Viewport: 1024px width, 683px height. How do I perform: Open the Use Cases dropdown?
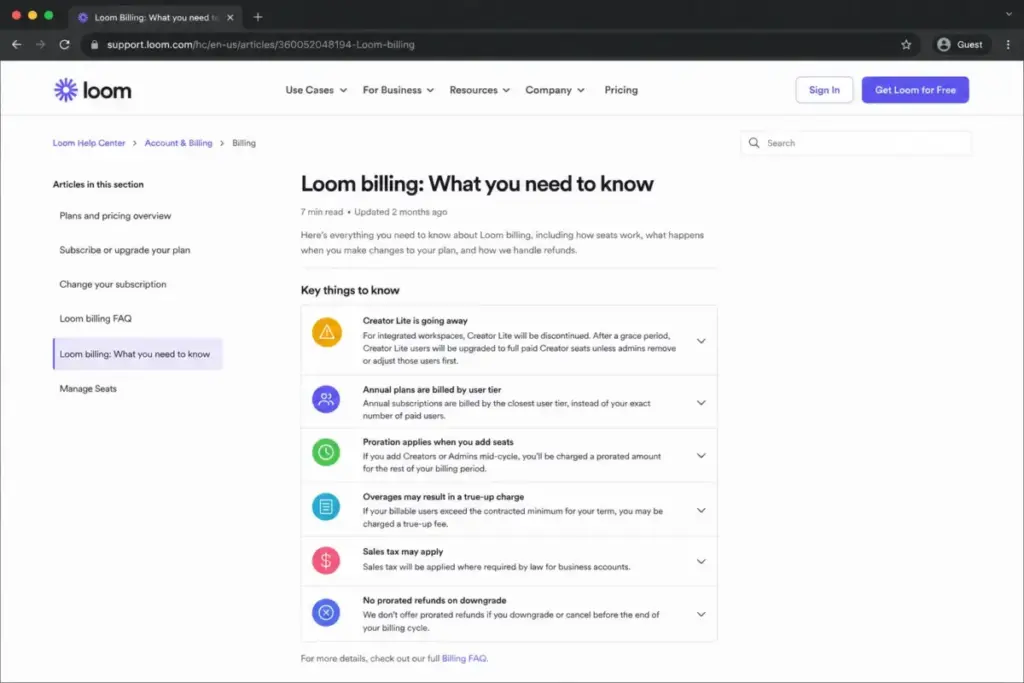pyautogui.click(x=316, y=90)
